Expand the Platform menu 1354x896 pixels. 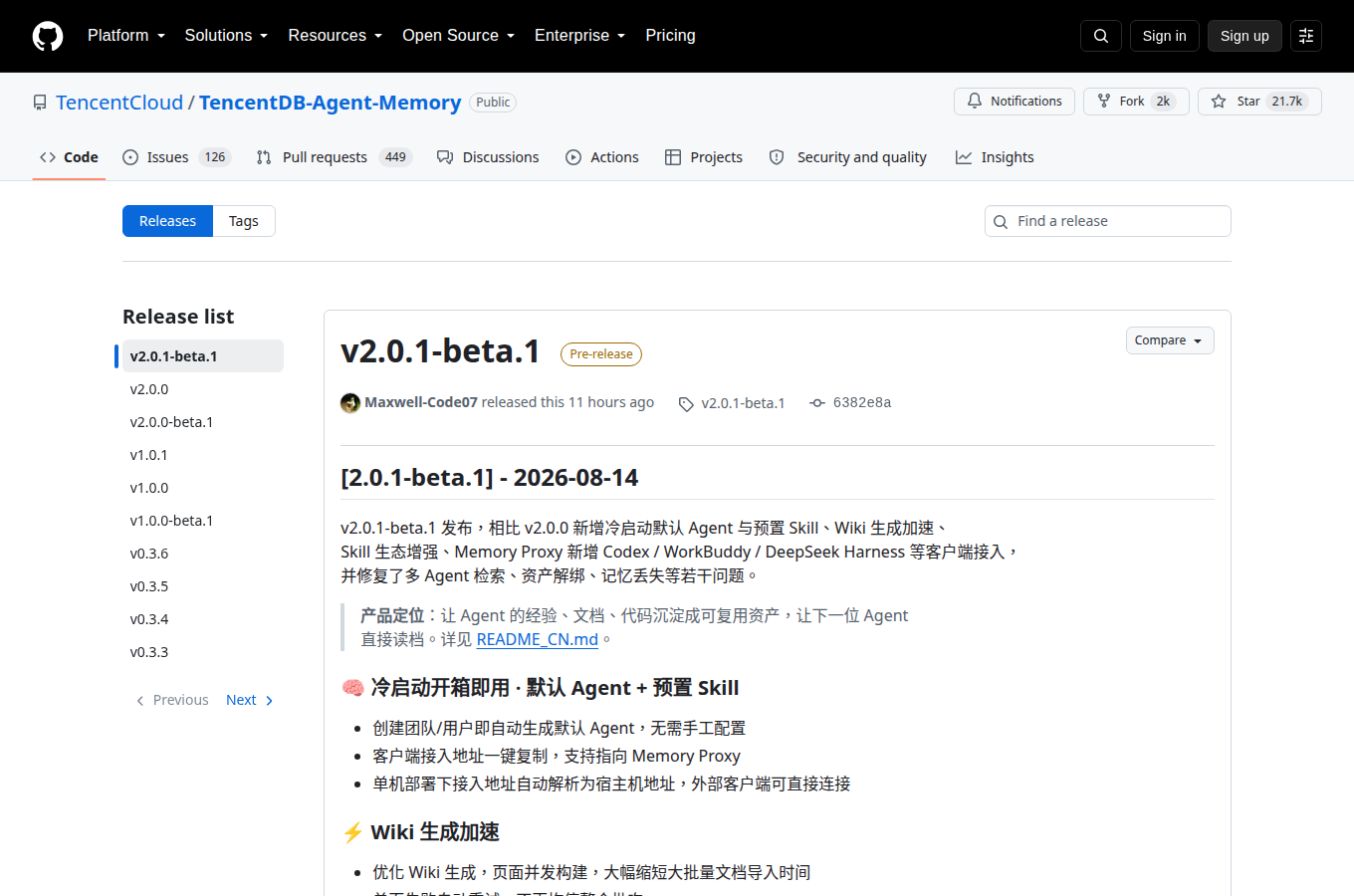(126, 36)
